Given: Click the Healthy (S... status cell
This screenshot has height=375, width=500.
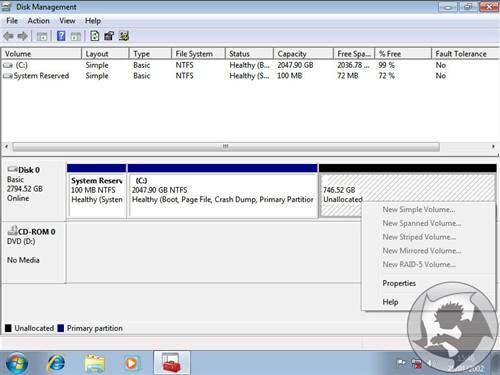Looking at the screenshot, I should [x=249, y=76].
